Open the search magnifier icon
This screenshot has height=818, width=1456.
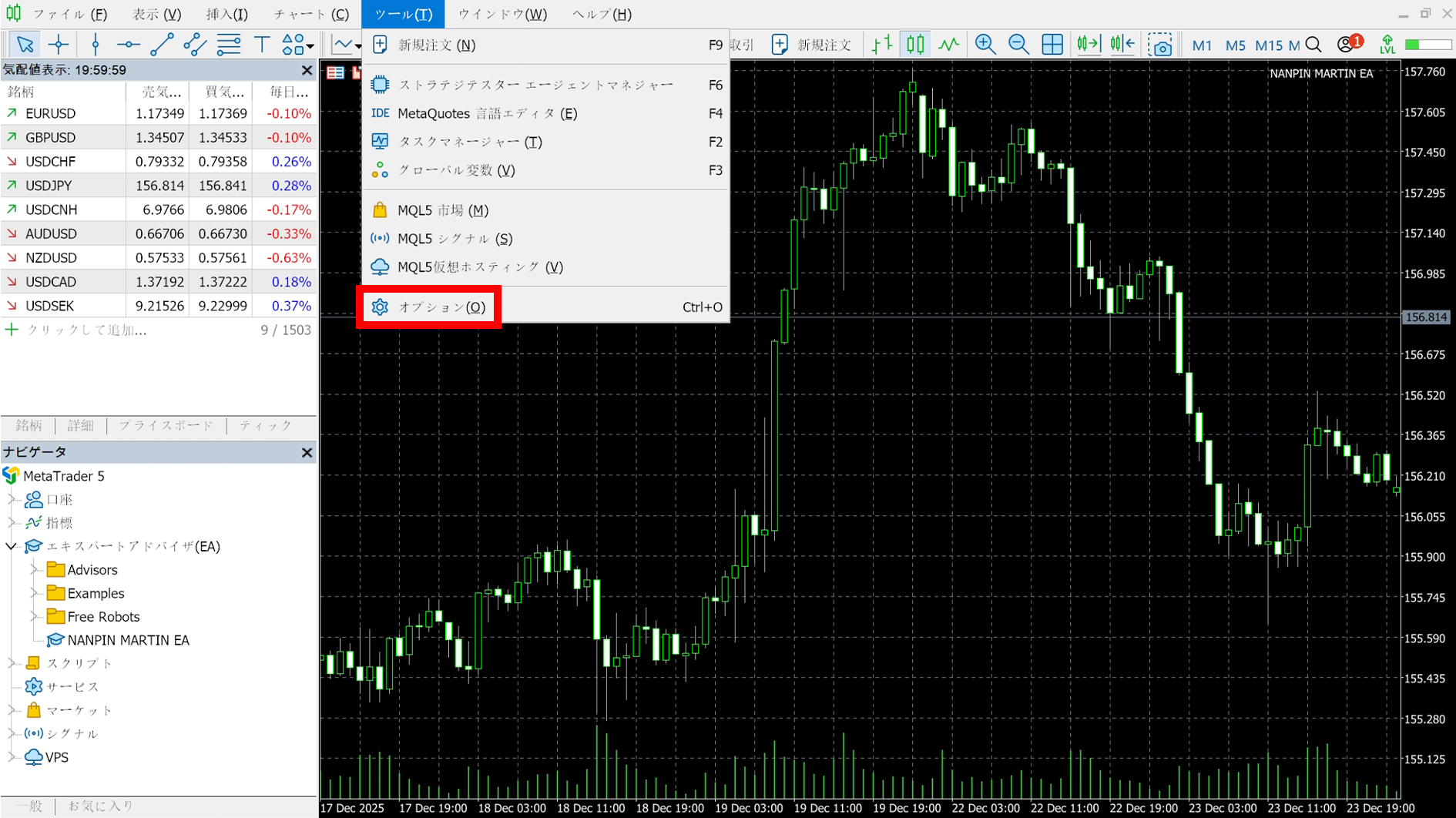(x=1314, y=45)
